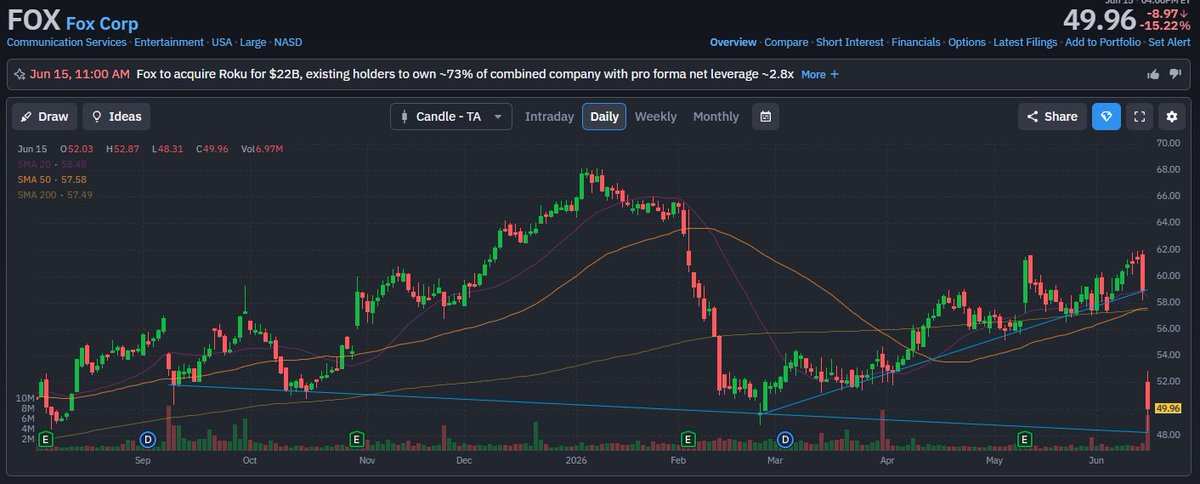The width and height of the screenshot is (1200, 484).
Task: Click the earnings marker in mid May
Action: tap(1025, 439)
